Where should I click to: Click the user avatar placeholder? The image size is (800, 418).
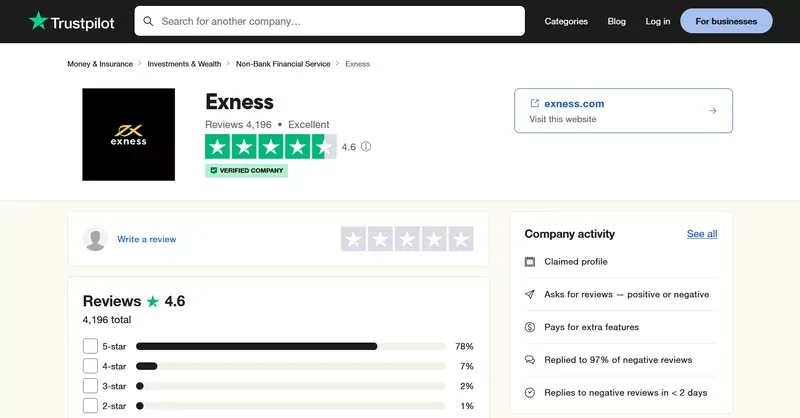tap(95, 239)
